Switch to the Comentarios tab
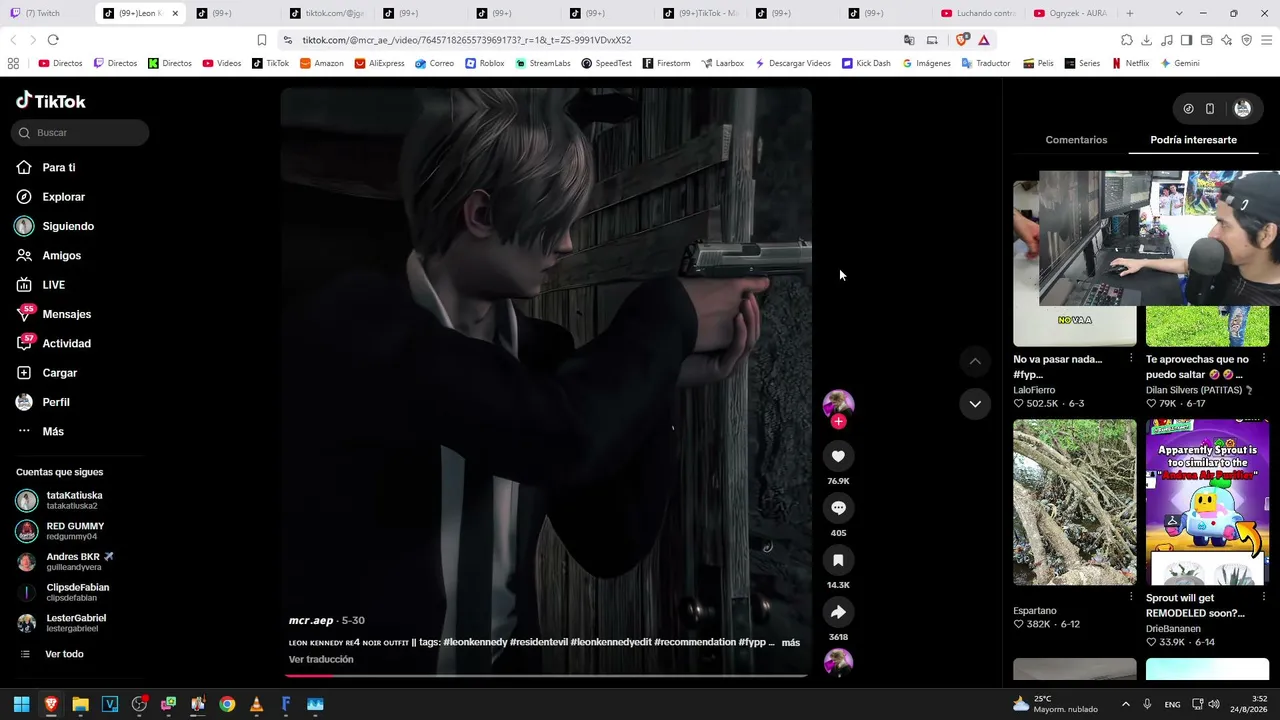 (x=1076, y=140)
